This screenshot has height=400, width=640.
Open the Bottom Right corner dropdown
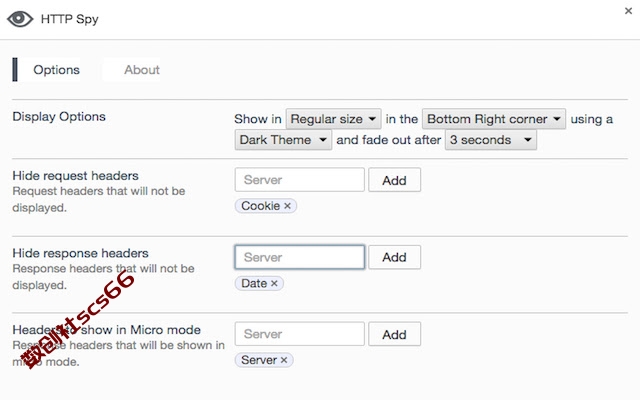click(x=494, y=119)
